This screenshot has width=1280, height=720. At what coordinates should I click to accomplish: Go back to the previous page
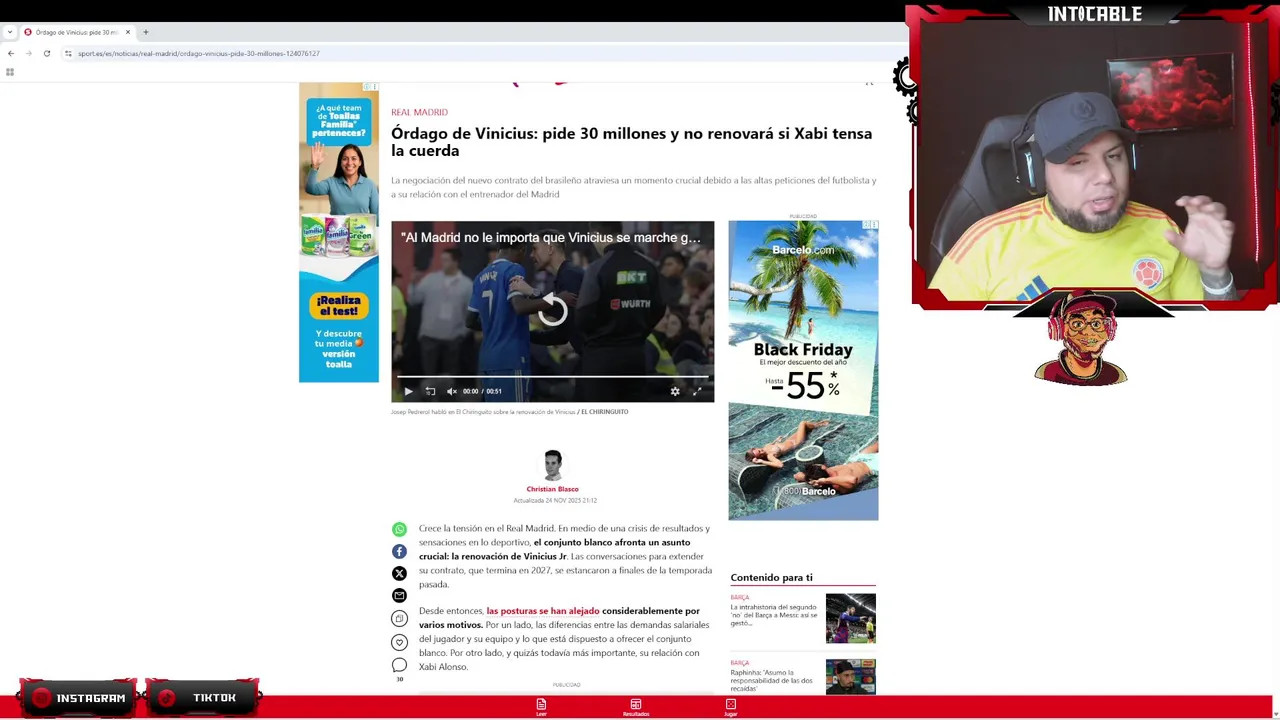(x=10, y=53)
